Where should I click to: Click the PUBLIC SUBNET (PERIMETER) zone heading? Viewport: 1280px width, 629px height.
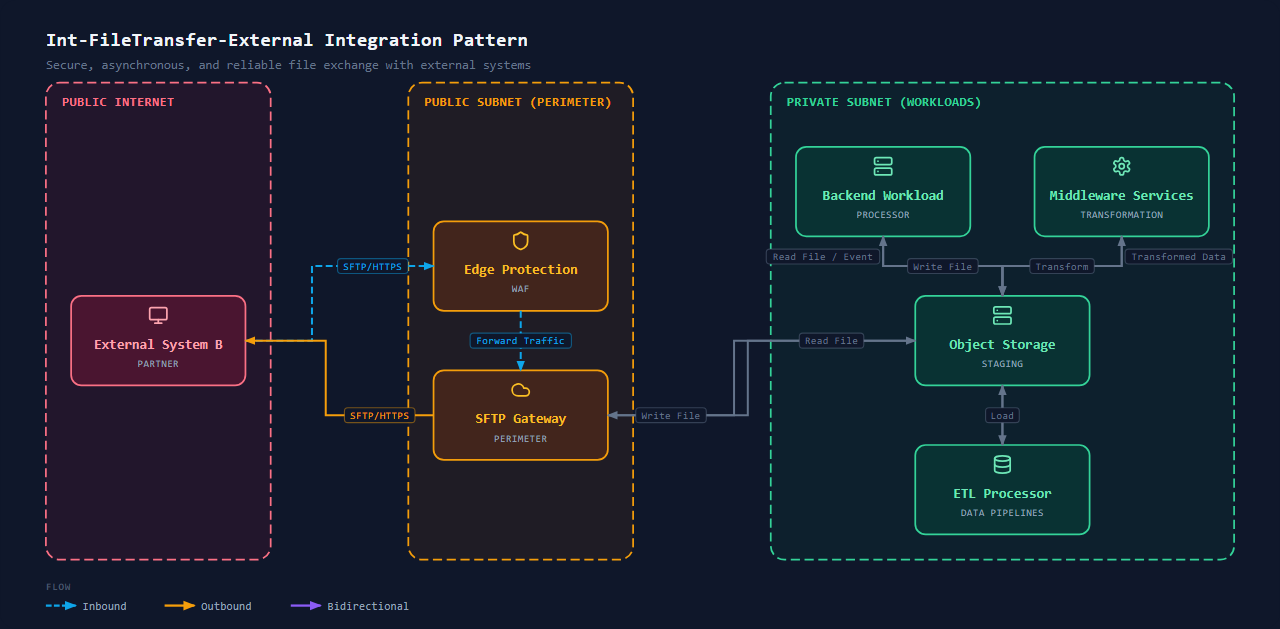coord(518,102)
